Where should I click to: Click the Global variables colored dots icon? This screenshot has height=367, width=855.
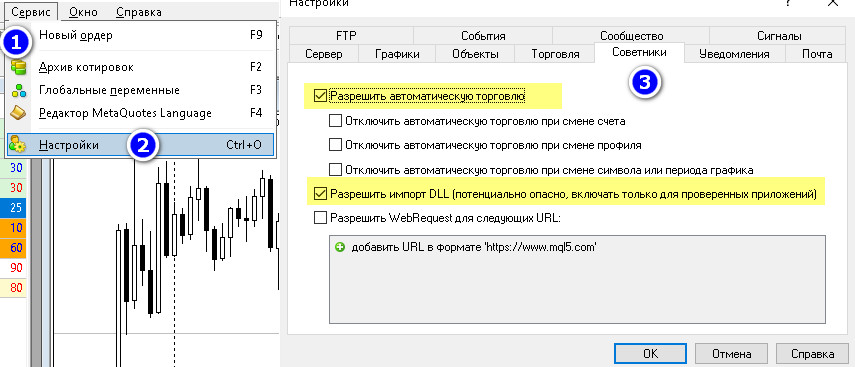coord(19,90)
